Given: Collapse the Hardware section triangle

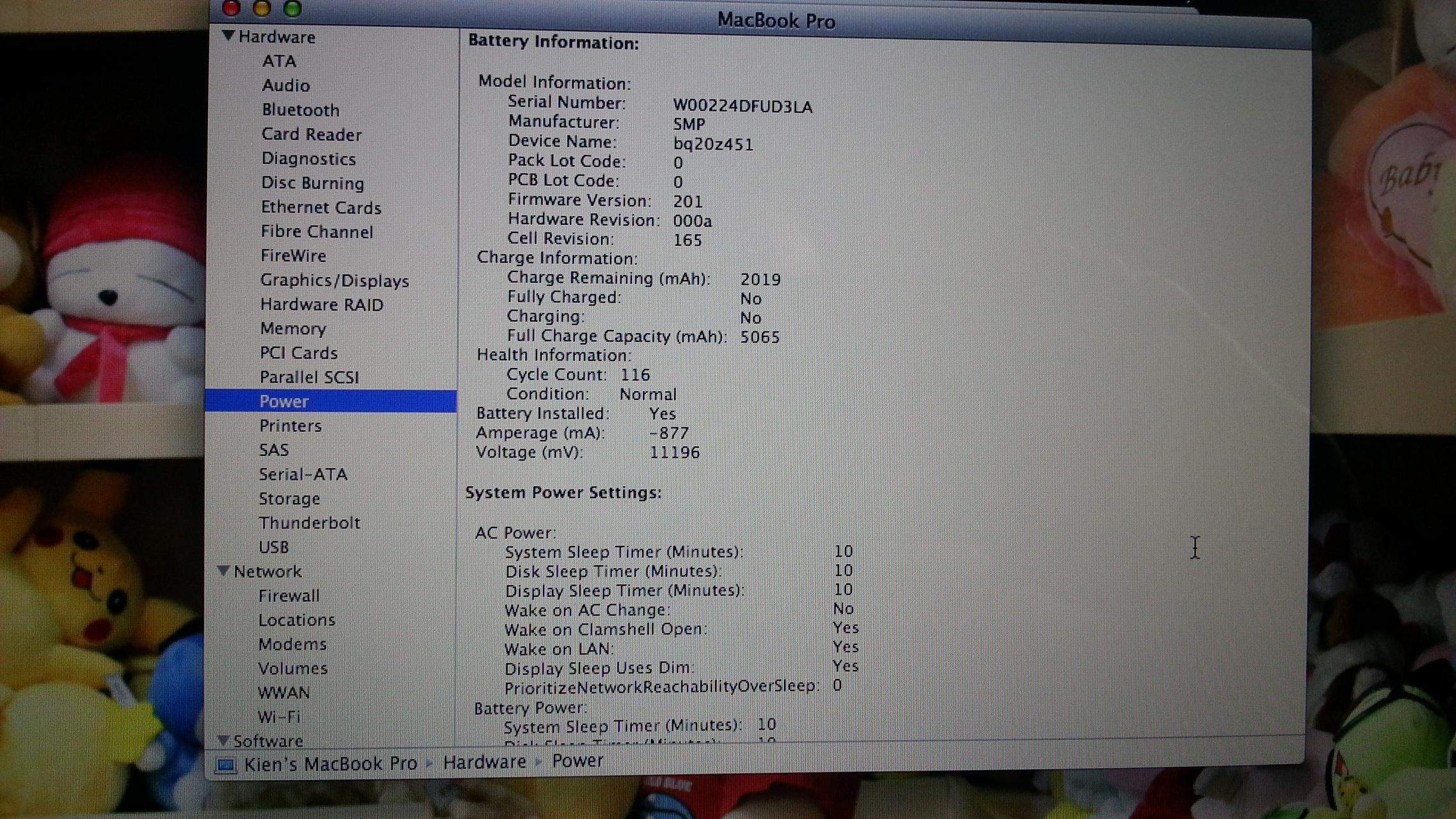Looking at the screenshot, I should tap(228, 36).
